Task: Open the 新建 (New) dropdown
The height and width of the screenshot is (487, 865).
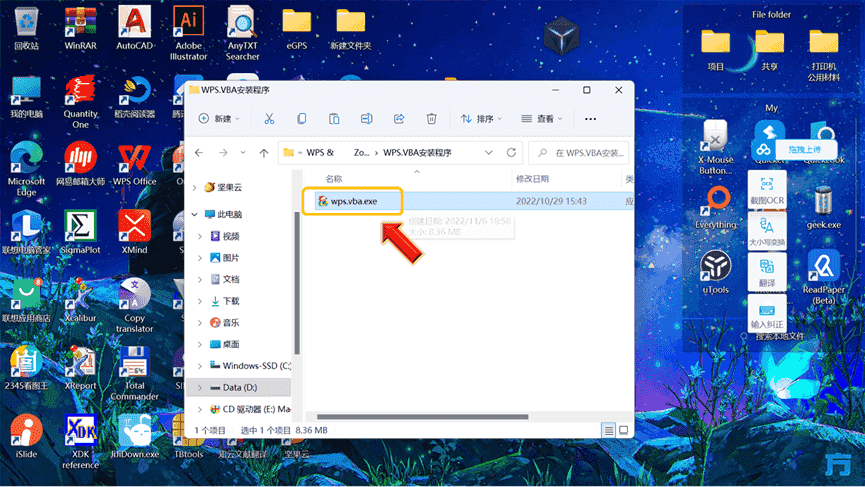Action: point(215,119)
